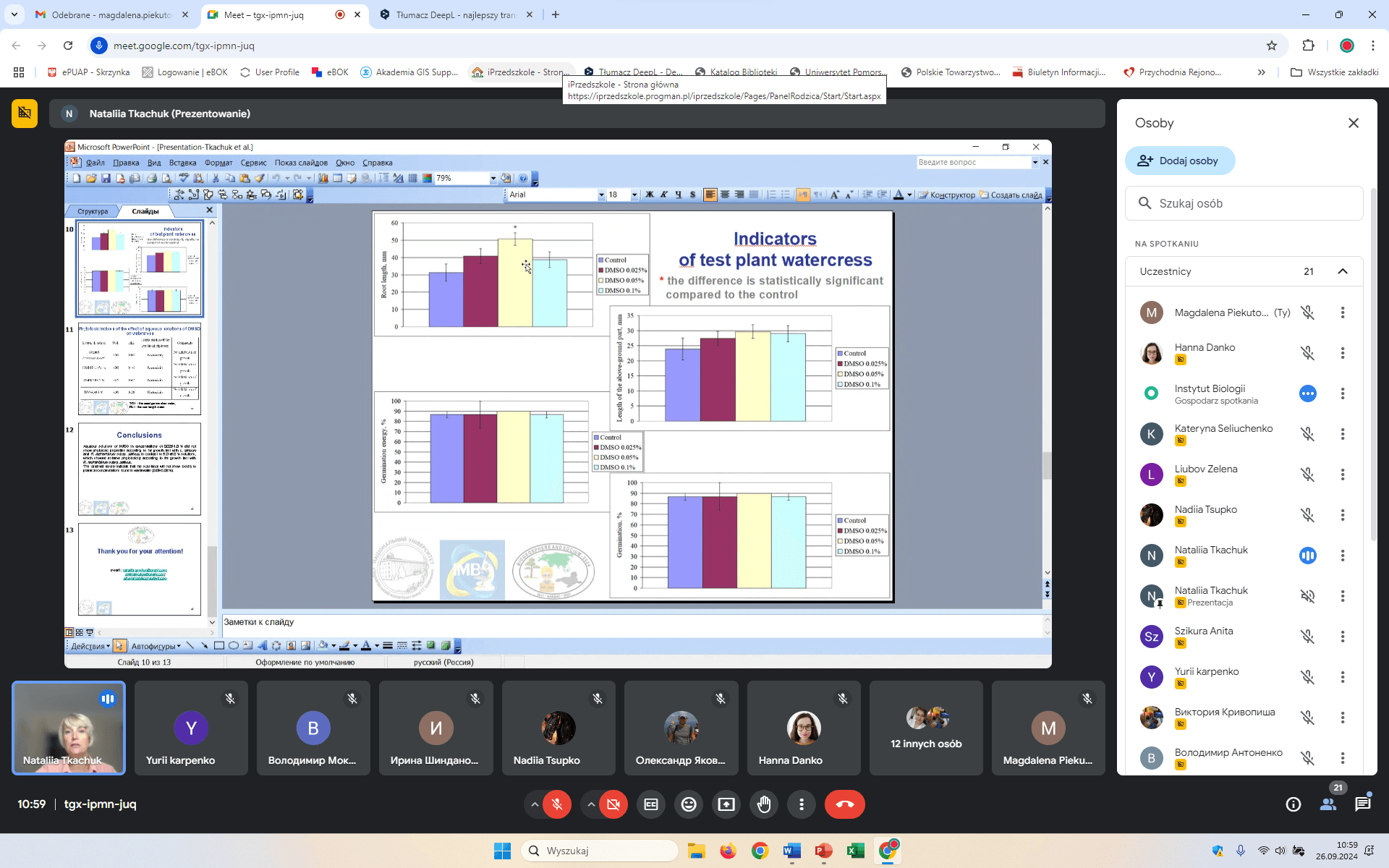This screenshot has width=1389, height=868.
Task: Open Google apps grid icon
Action: click(19, 72)
